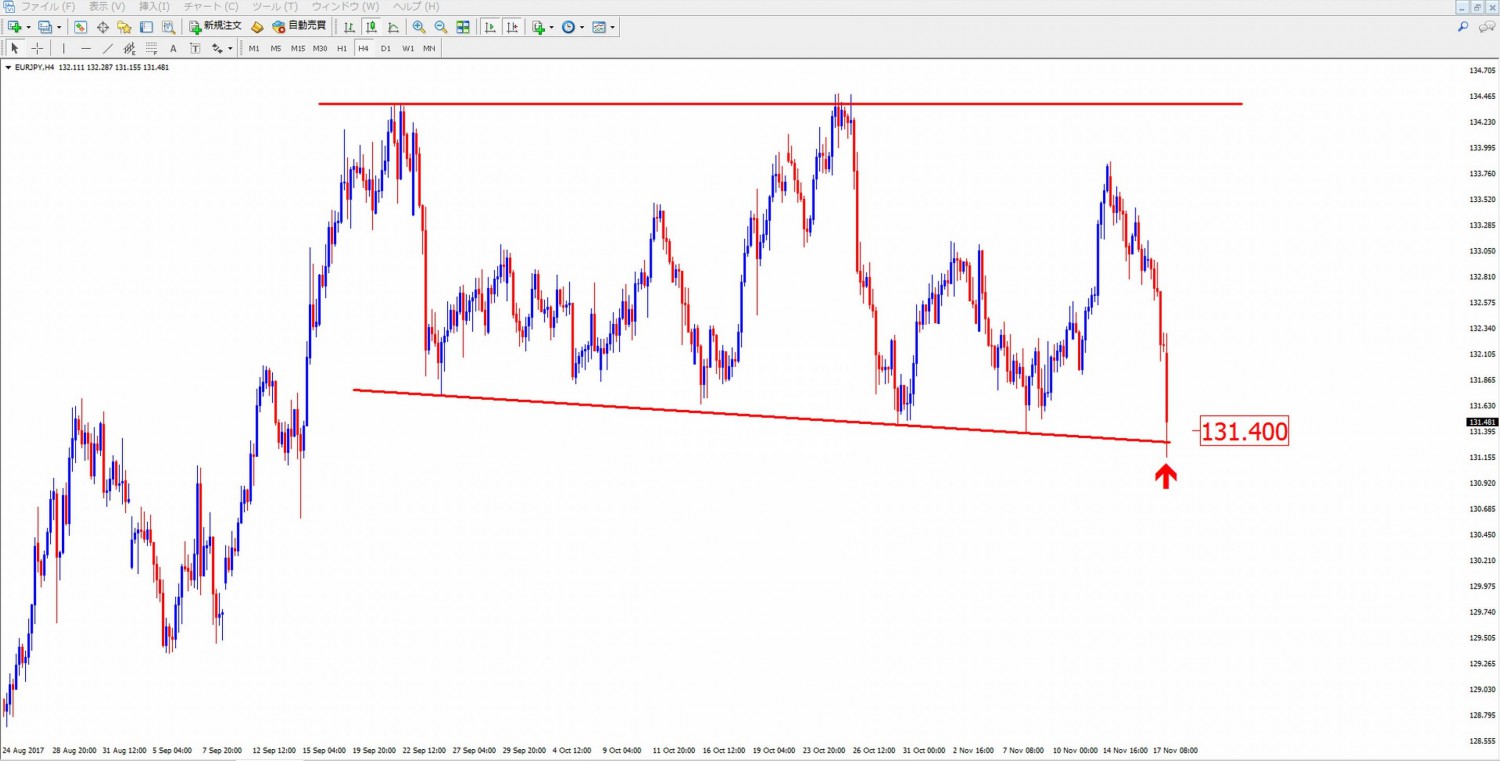Draw a horizontal line tool
The image size is (1500, 761).
point(86,48)
